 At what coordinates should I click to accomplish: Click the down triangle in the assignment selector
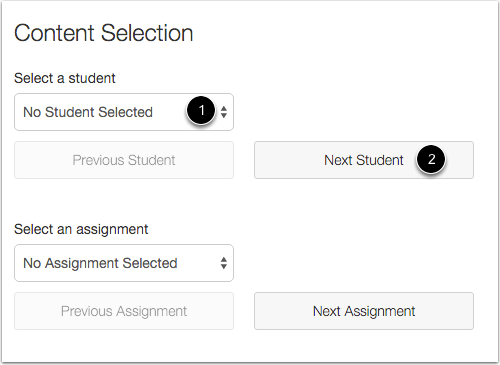point(224,266)
